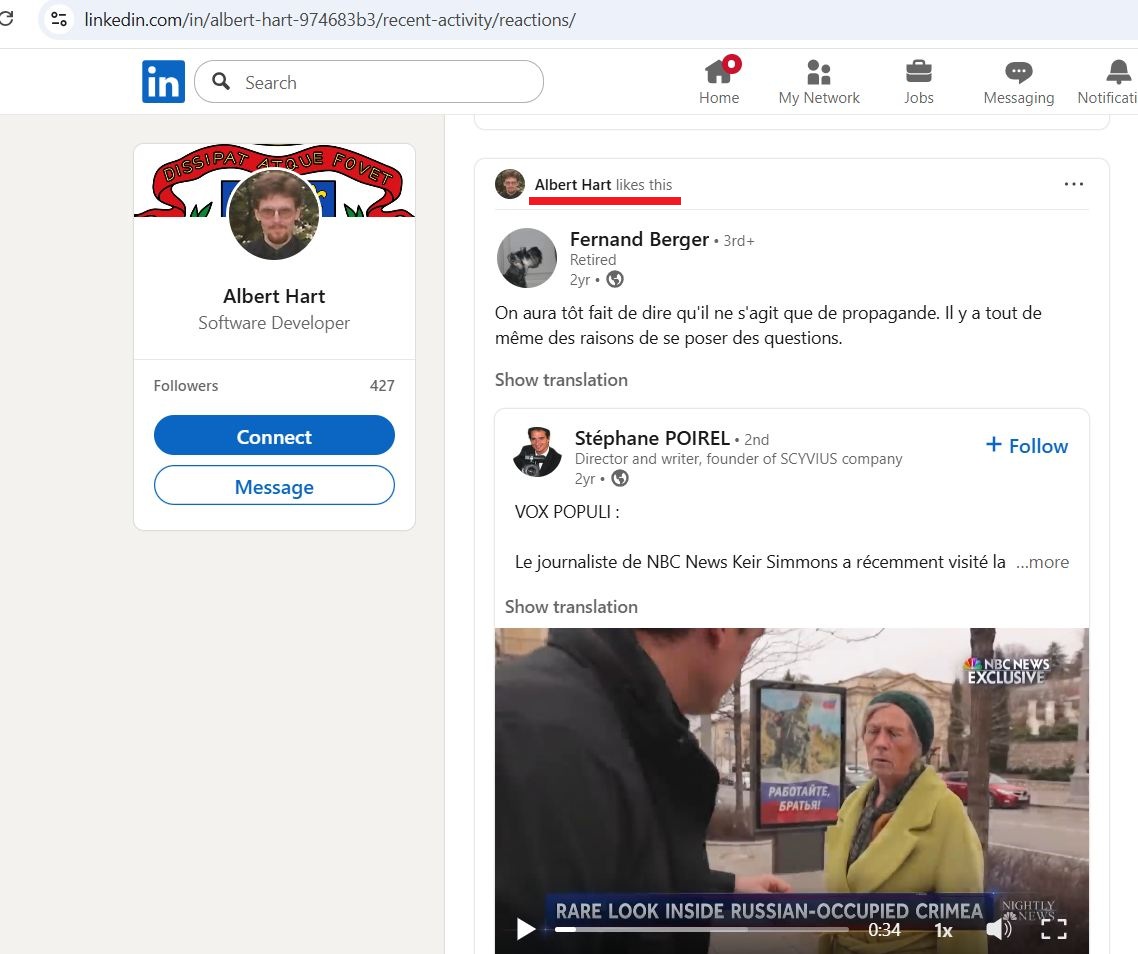Click the search magnifier icon
The image size is (1138, 954).
click(220, 82)
